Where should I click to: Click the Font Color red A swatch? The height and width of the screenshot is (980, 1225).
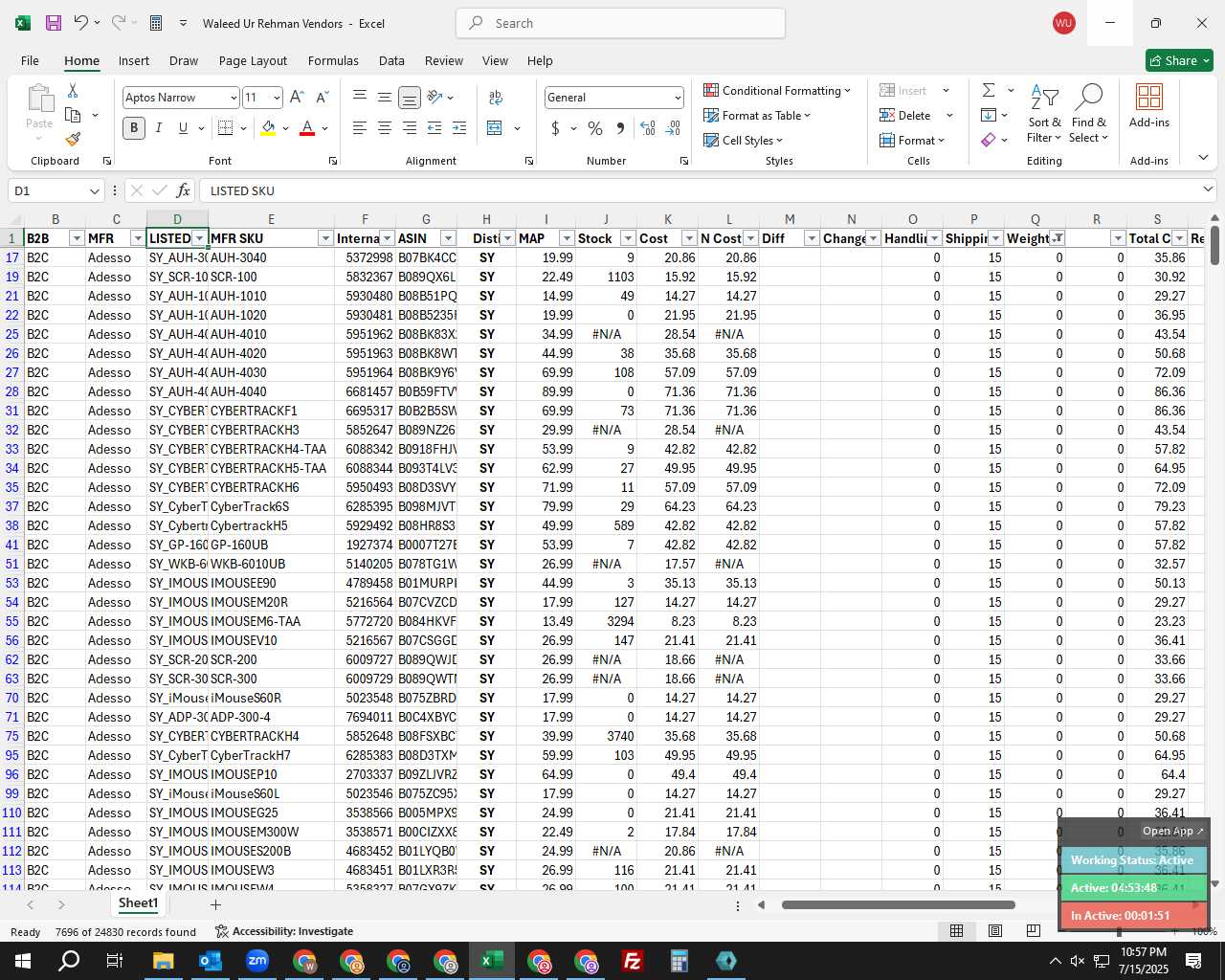click(x=307, y=127)
